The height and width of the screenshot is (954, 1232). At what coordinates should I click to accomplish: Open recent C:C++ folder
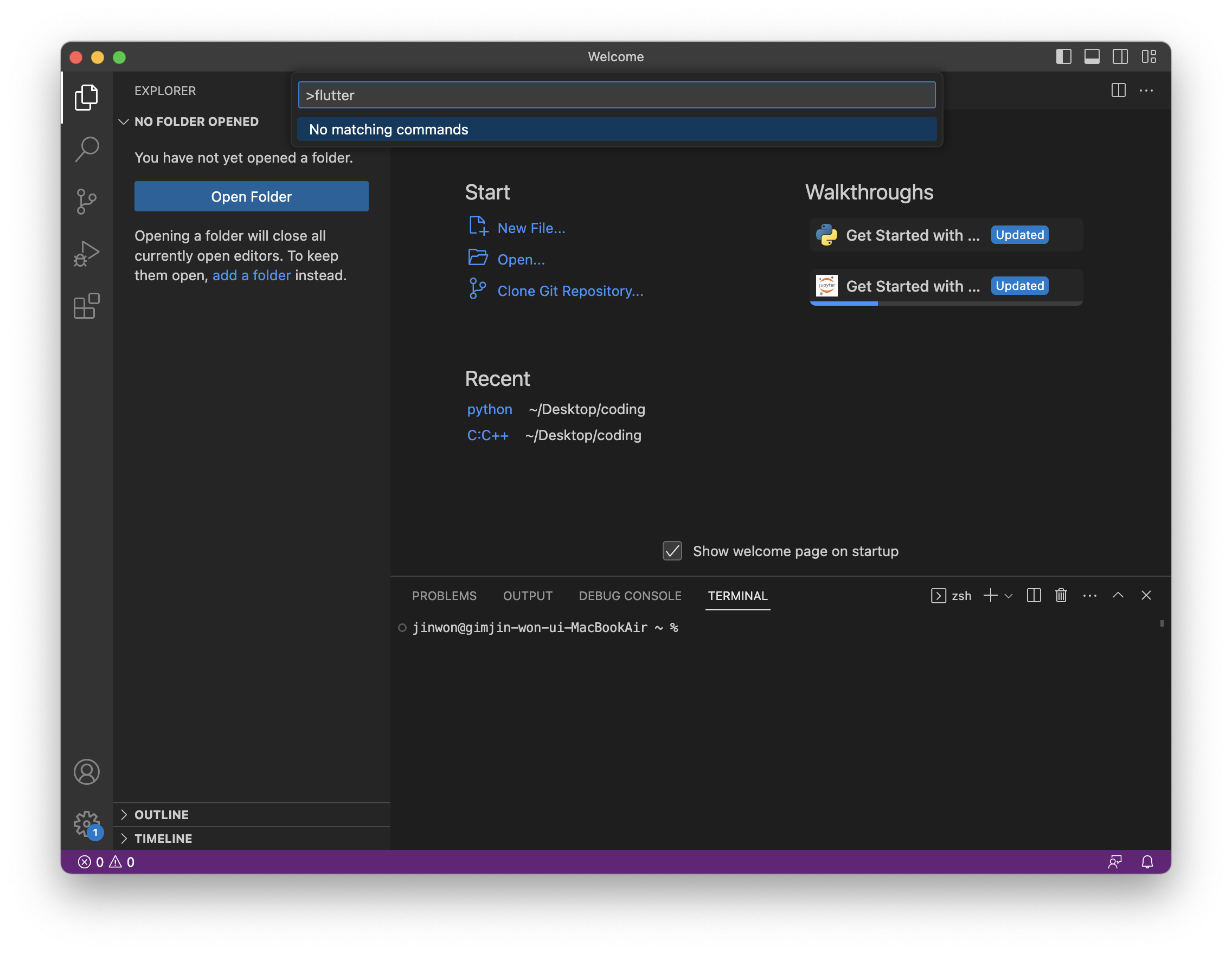[x=487, y=435]
